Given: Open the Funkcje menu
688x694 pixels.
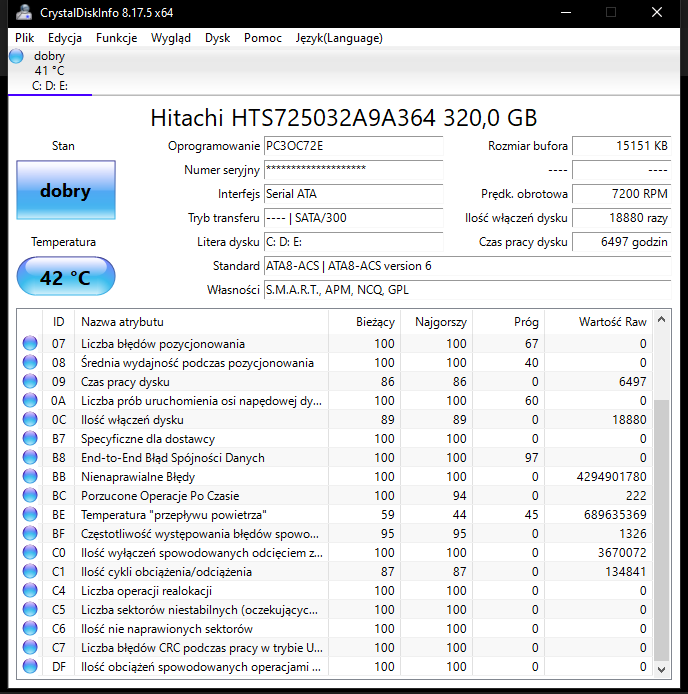Looking at the screenshot, I should click(116, 38).
